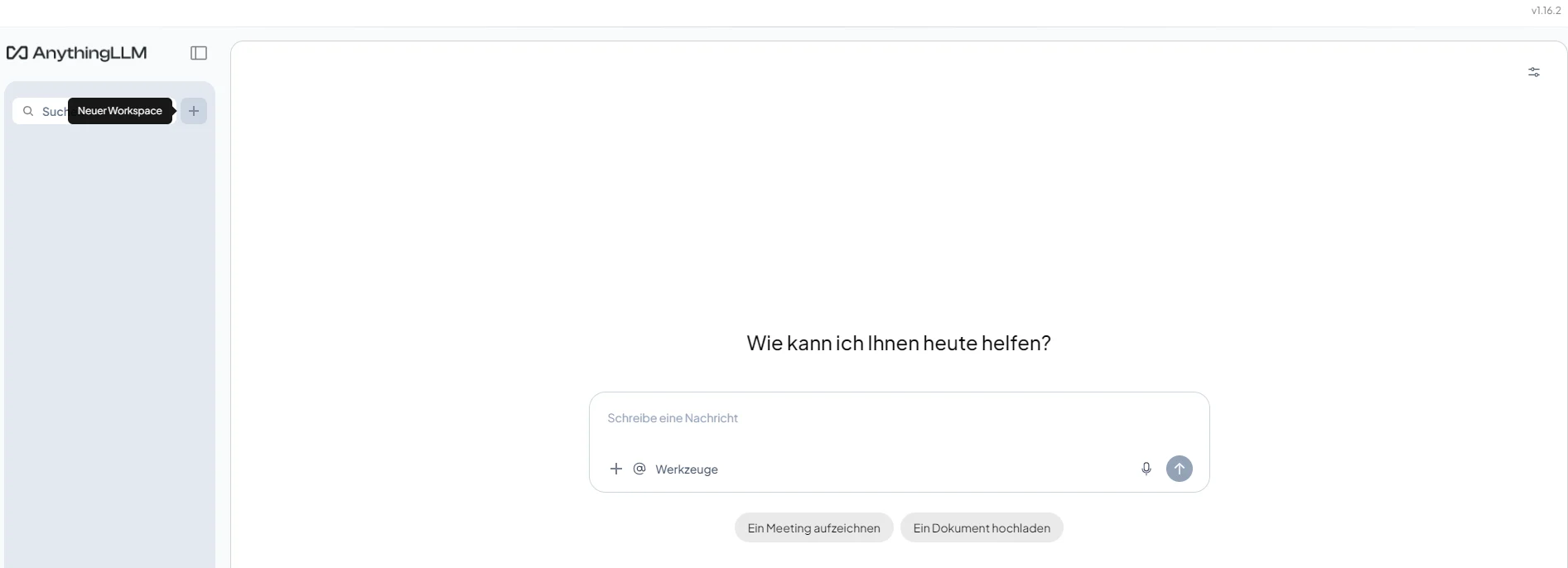Click the 'Wie kann ich Ihnen heute helfen?' heading
1568x568 pixels.
(x=899, y=343)
